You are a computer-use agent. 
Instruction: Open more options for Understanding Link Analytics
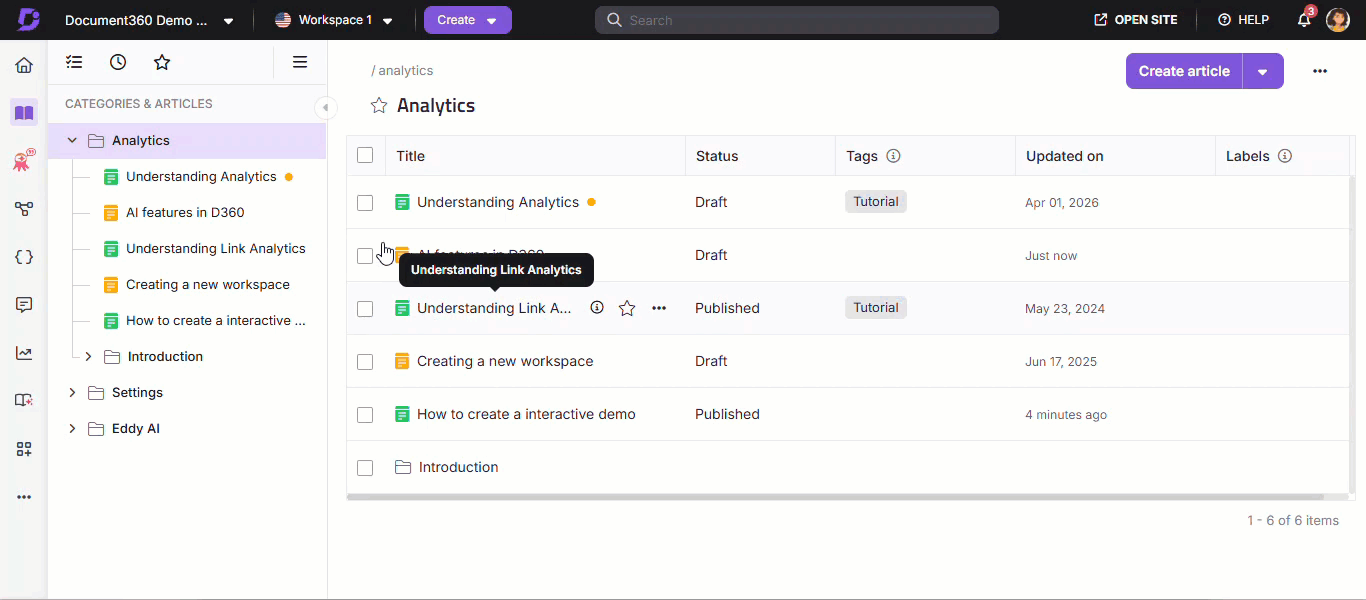tap(659, 308)
